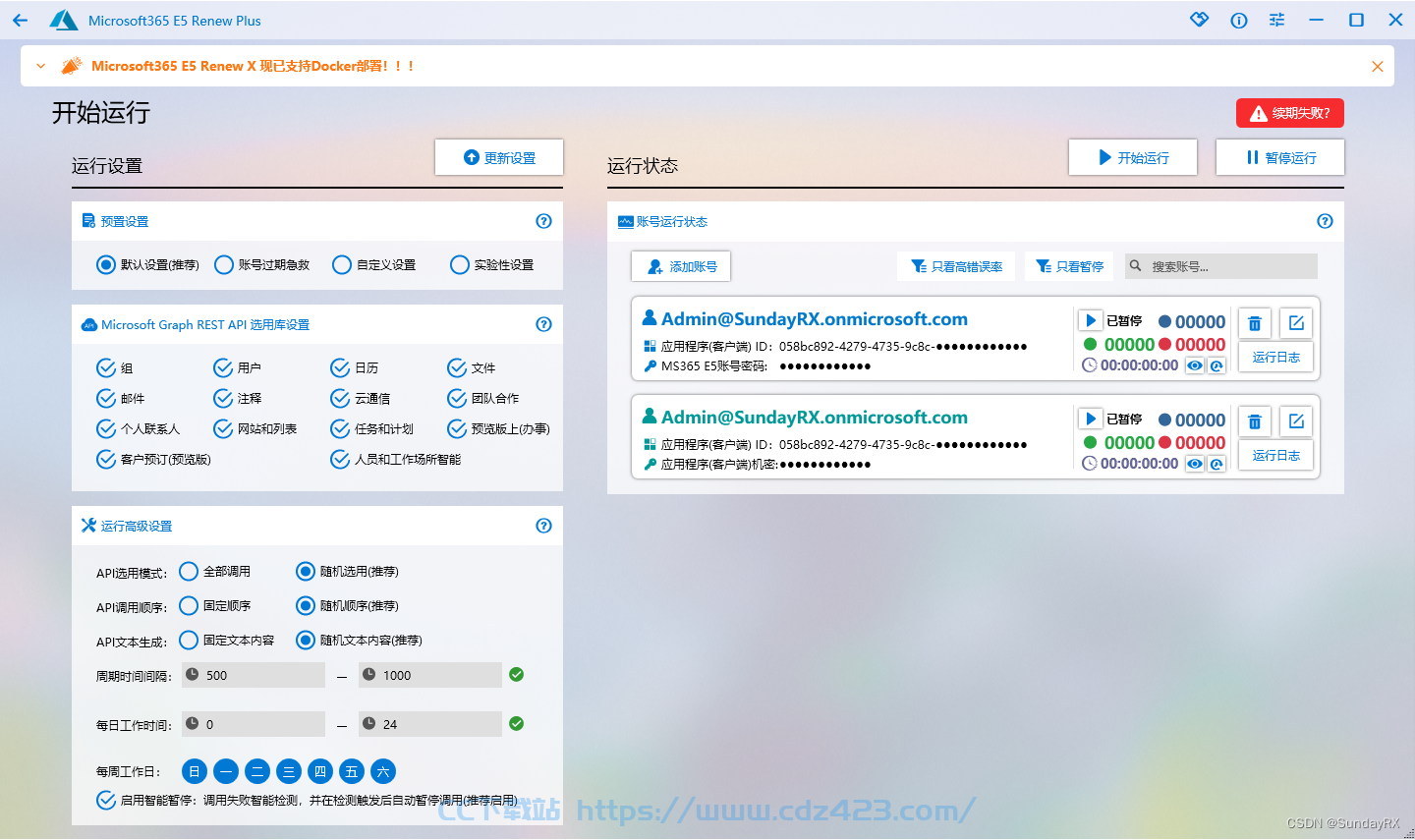The image size is (1415, 840).
Task: Click the 添加账号 button
Action: click(x=681, y=266)
